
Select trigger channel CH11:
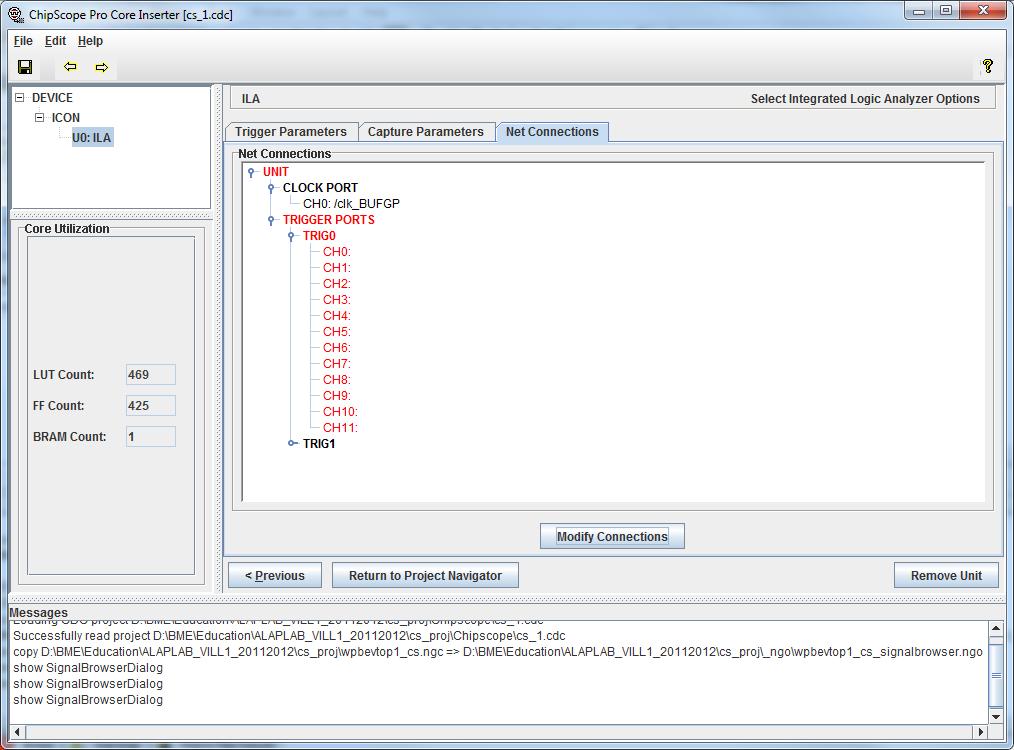(x=340, y=427)
